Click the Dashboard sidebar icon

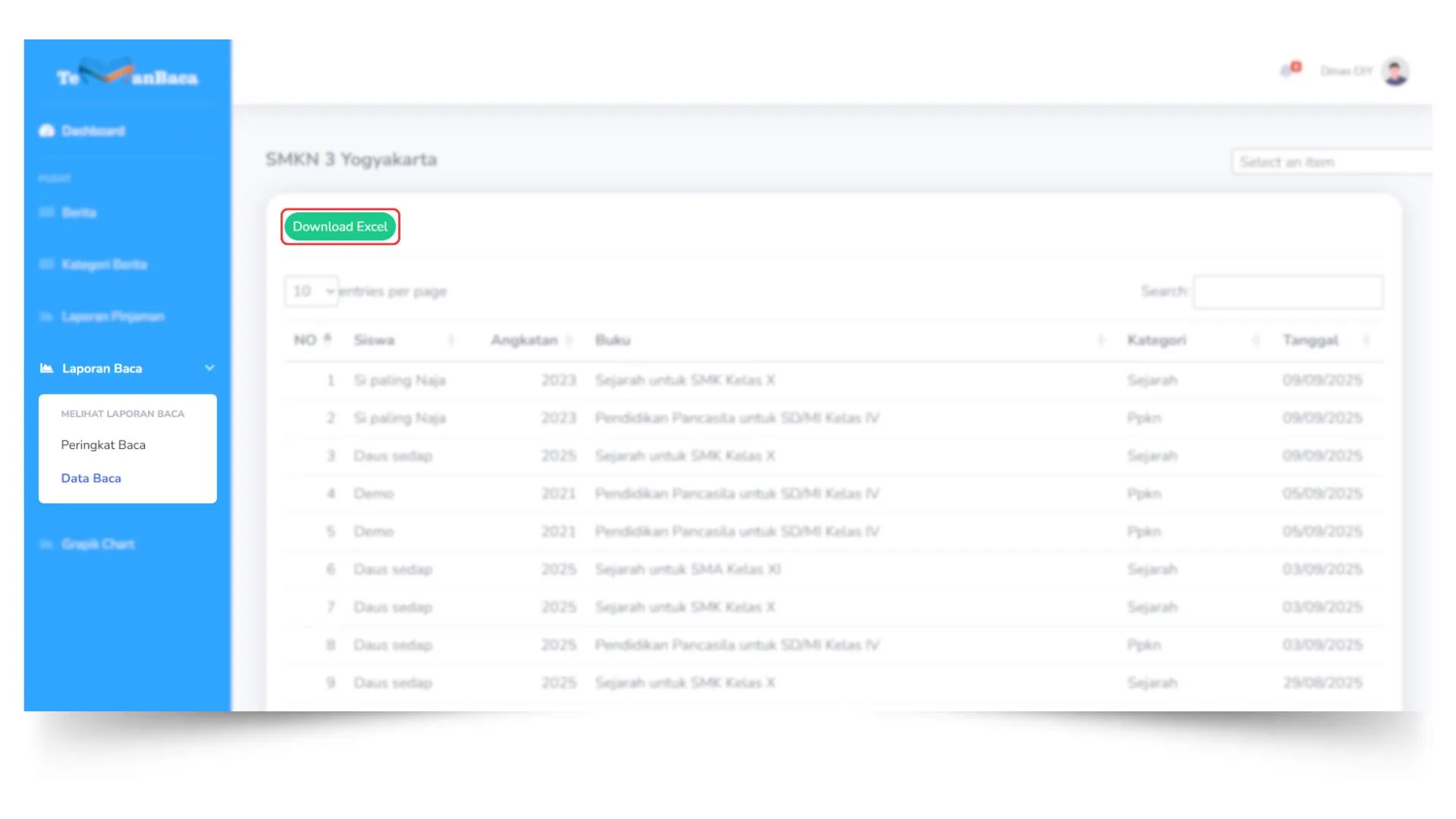[47, 131]
